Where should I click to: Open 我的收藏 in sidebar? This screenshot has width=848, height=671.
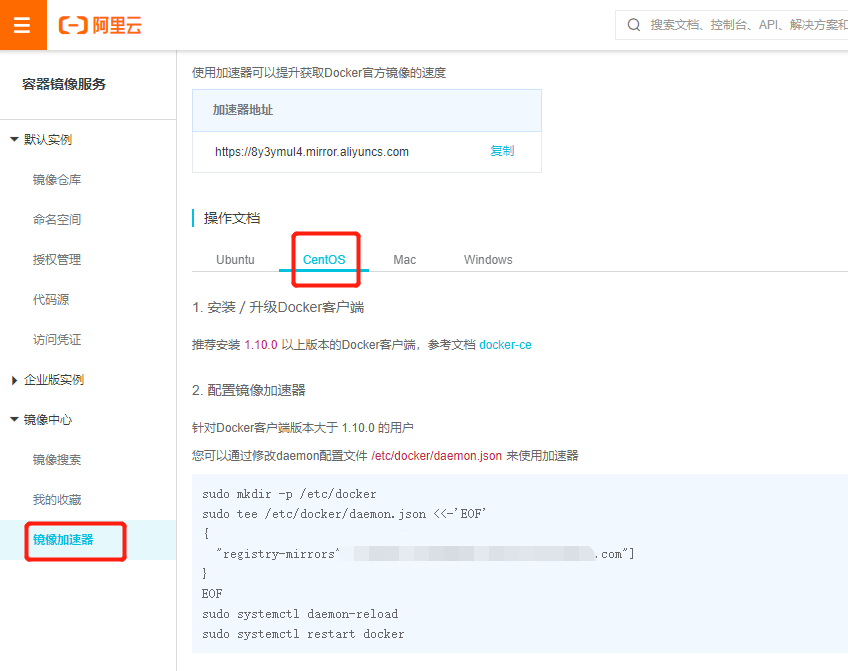[57, 500]
